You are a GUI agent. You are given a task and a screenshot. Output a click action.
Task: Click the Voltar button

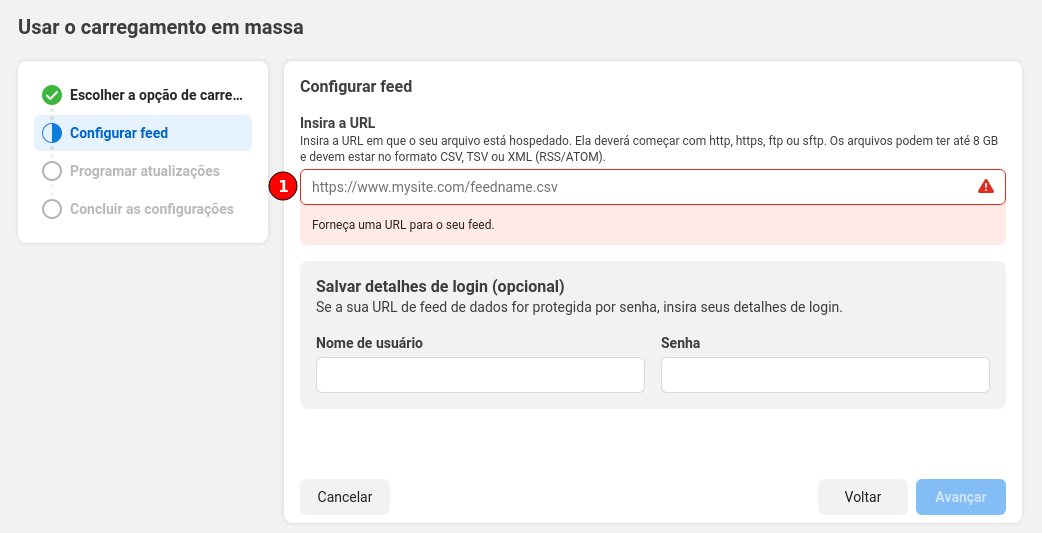[863, 497]
